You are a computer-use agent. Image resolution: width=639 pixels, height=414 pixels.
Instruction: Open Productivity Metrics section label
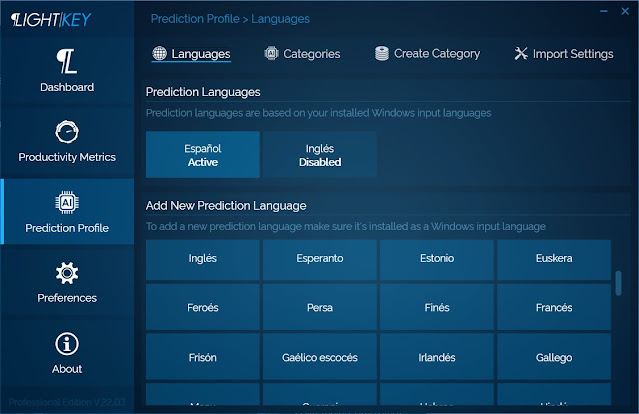[x=67, y=157]
